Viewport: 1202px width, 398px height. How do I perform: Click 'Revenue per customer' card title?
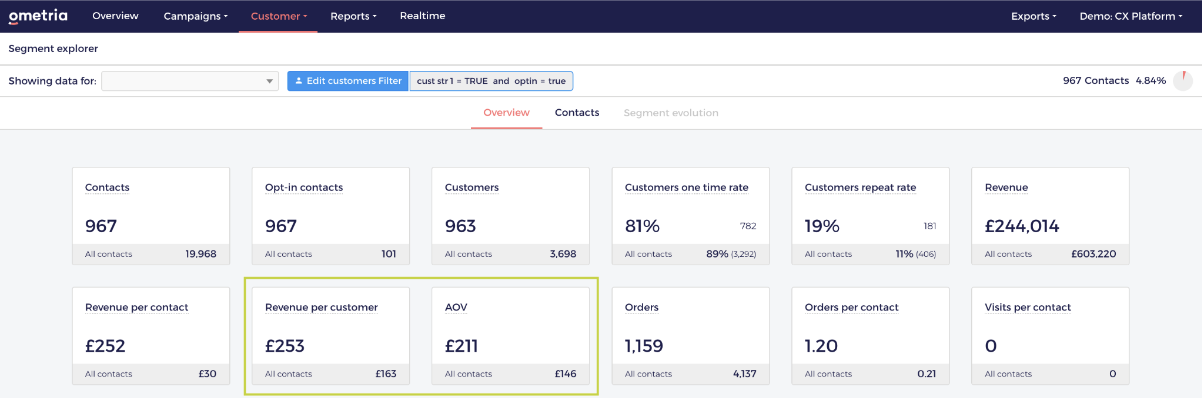coord(321,307)
